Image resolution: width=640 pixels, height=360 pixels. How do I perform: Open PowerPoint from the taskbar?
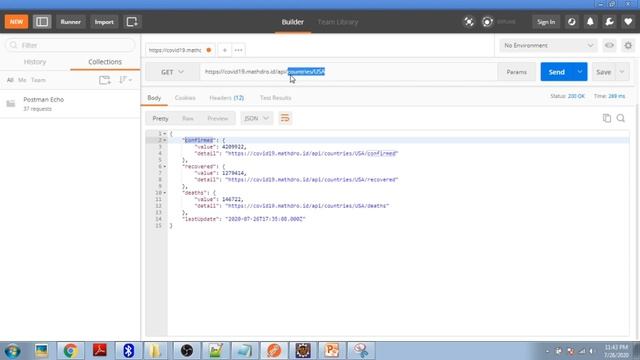click(332, 351)
